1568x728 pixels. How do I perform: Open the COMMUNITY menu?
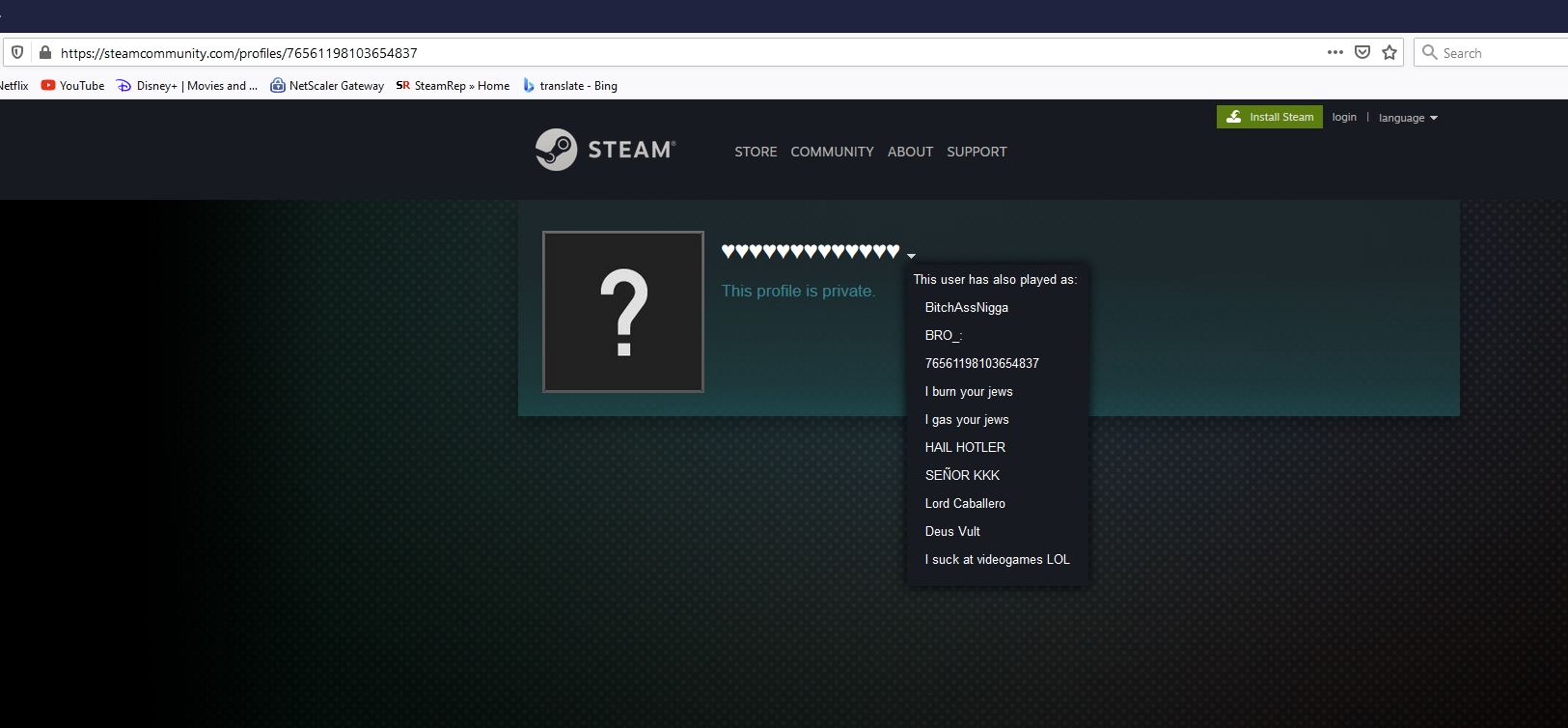(x=832, y=152)
